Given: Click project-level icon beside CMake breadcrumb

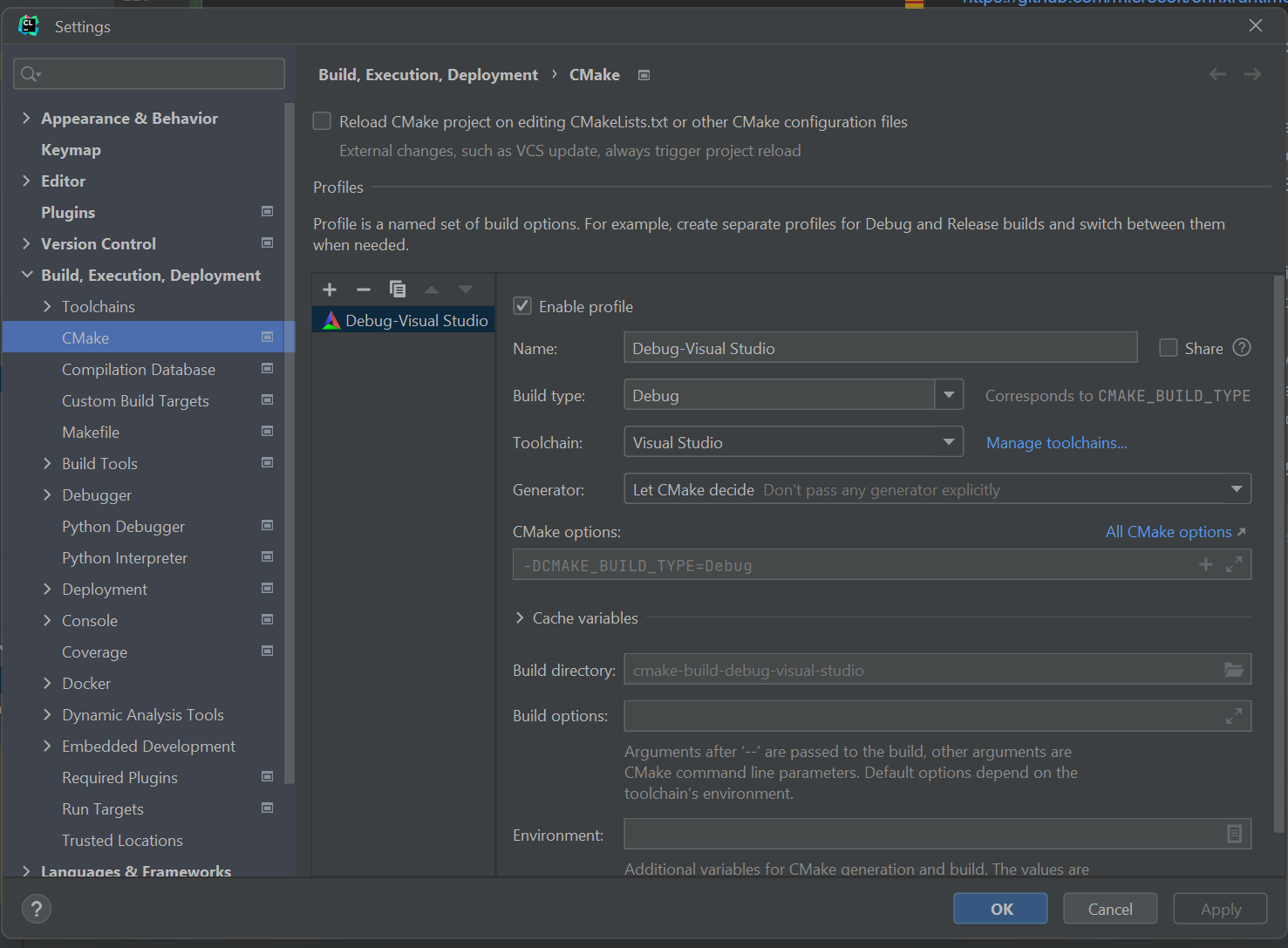Looking at the screenshot, I should (x=644, y=75).
